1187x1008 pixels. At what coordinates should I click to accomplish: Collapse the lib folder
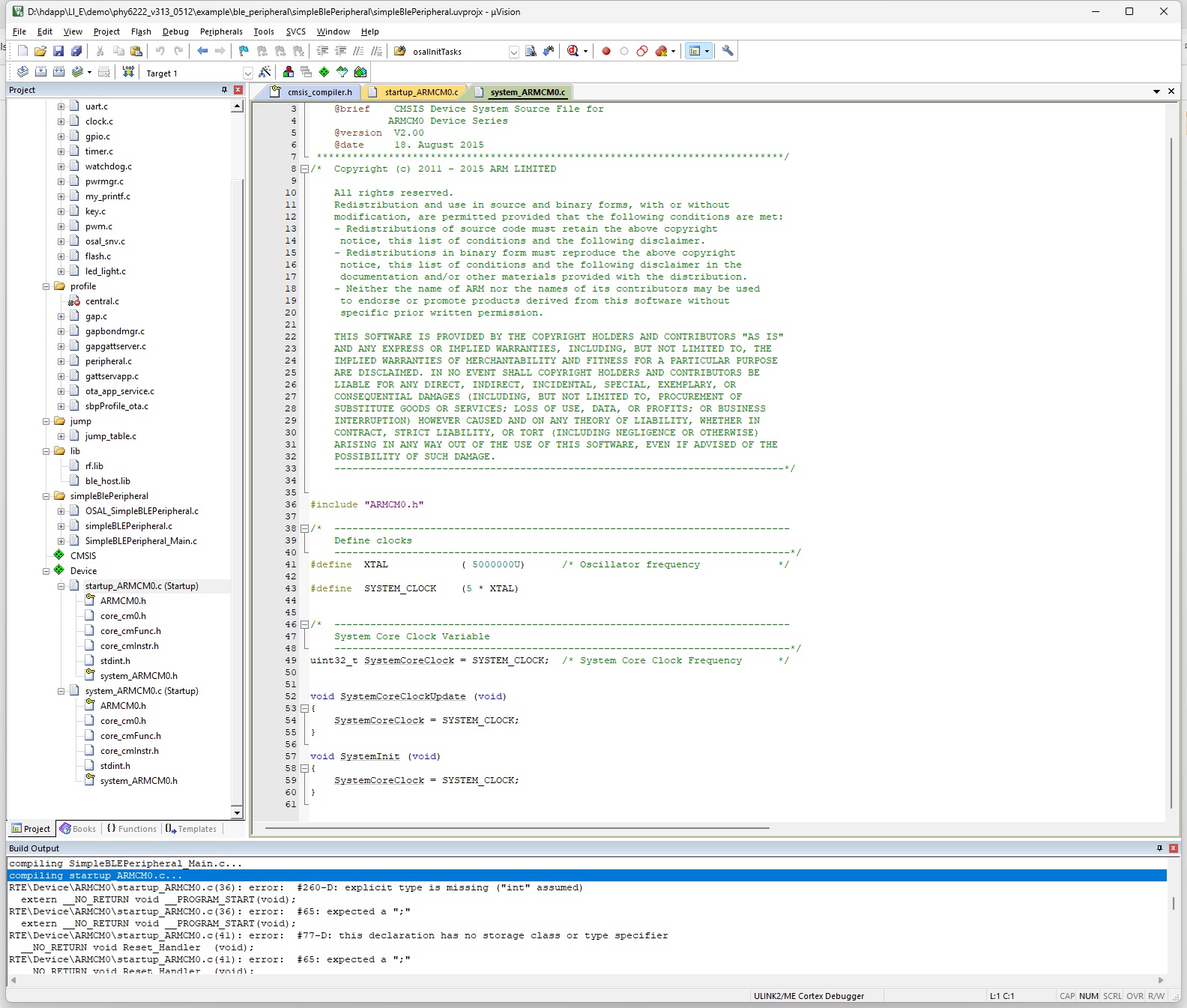pos(46,451)
